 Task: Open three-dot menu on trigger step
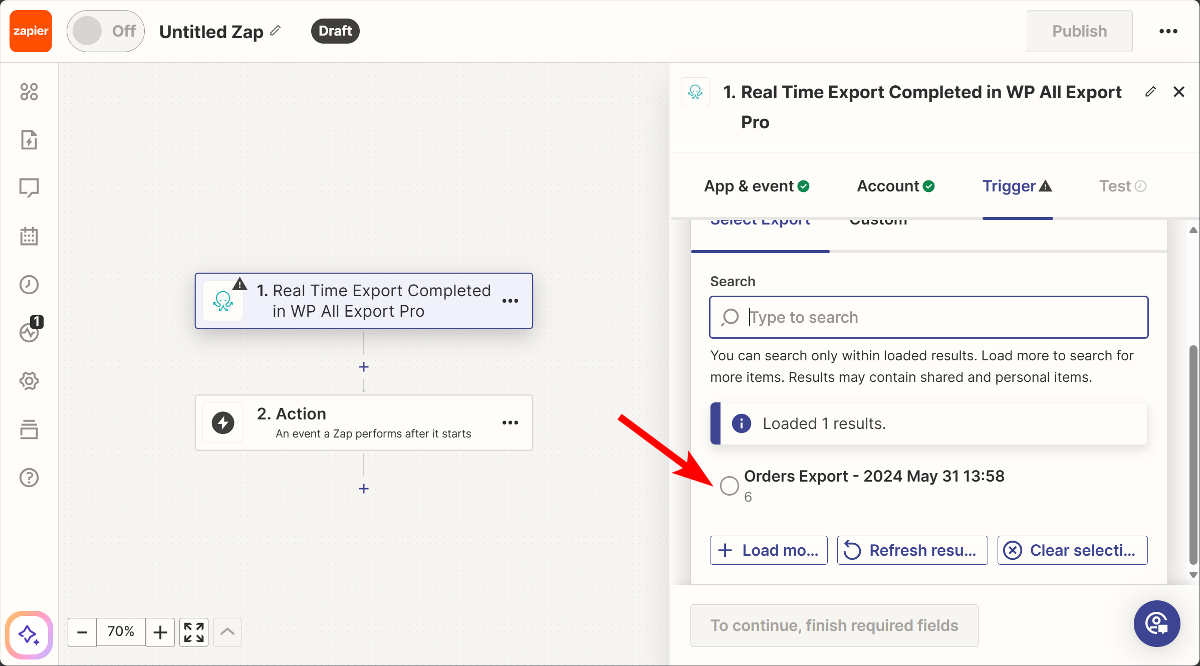pyautogui.click(x=510, y=301)
